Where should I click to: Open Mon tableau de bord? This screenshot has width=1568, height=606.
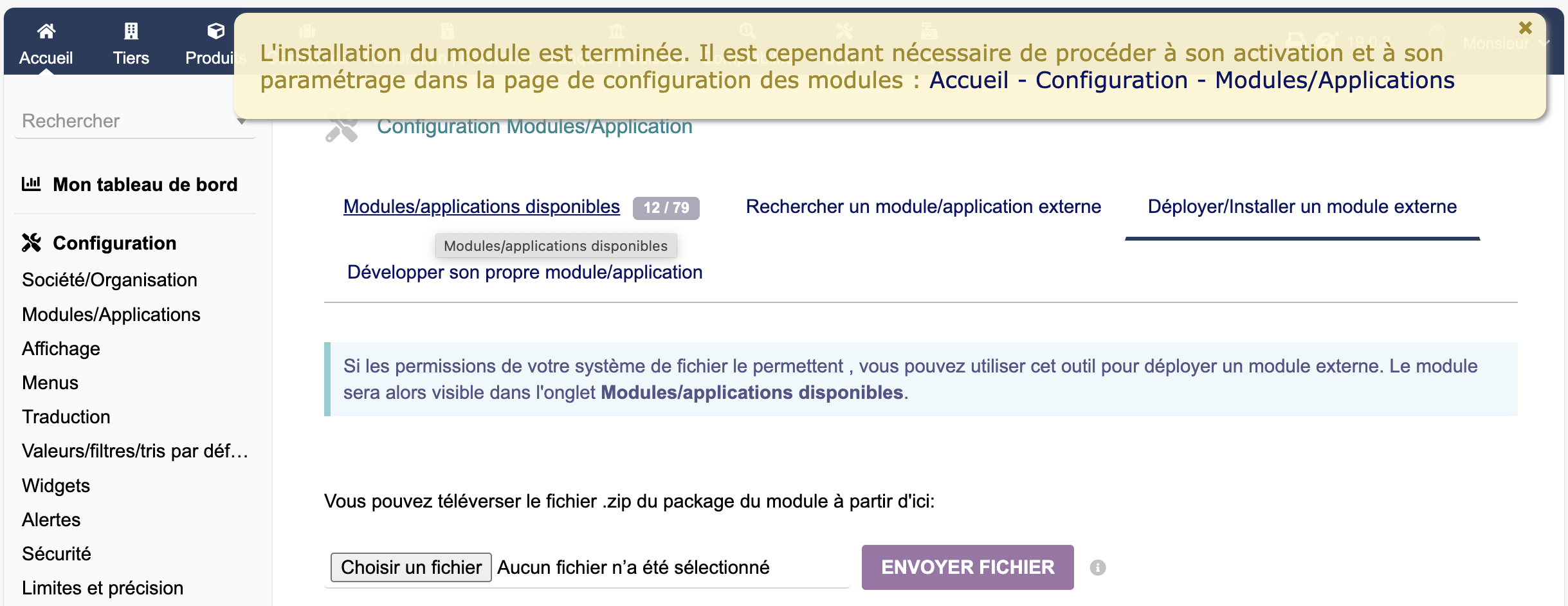point(145,185)
